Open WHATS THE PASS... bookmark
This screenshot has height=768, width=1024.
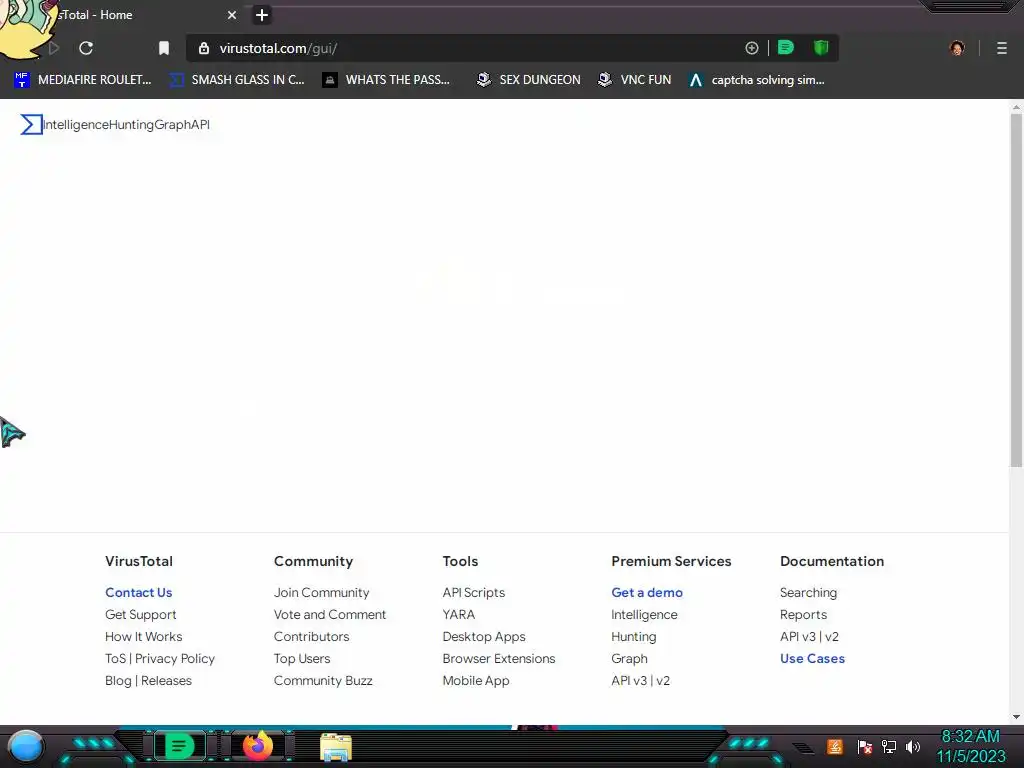(387, 80)
